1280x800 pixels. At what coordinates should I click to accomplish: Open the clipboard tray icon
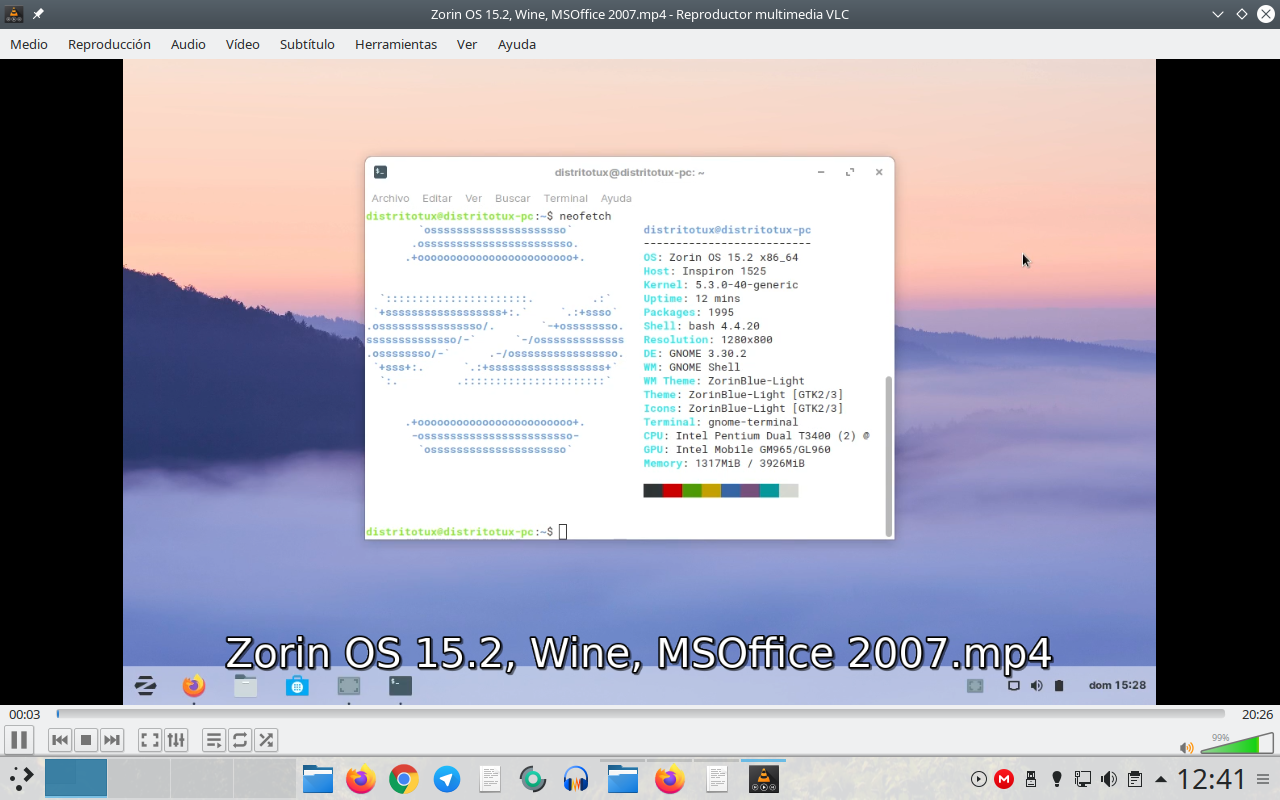pos(1135,779)
